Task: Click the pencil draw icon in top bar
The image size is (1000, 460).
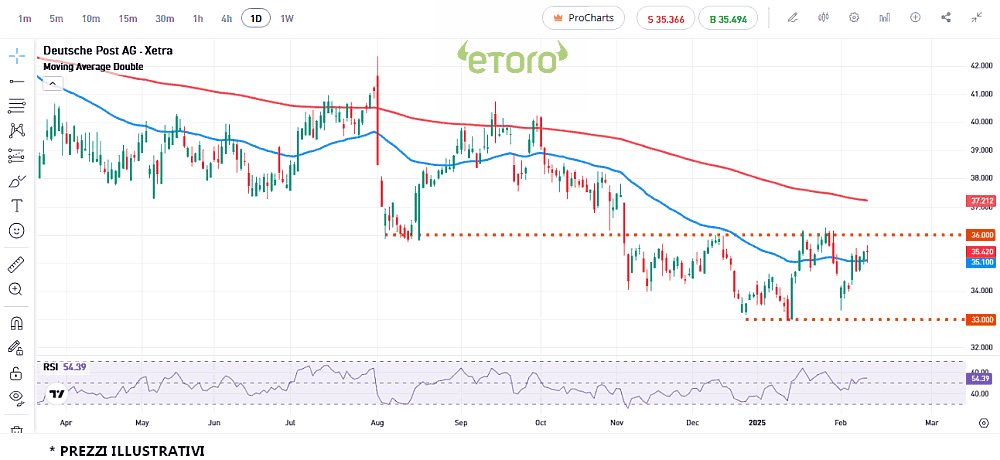Action: (x=792, y=18)
